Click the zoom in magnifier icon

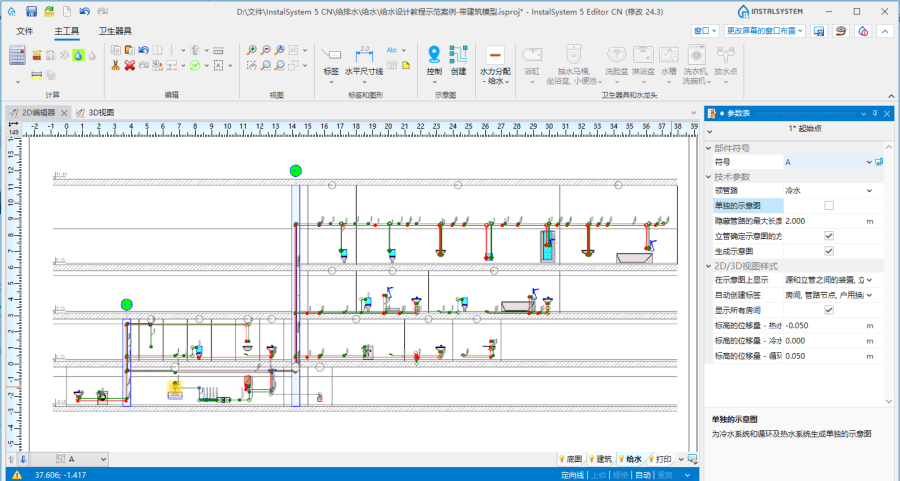point(252,49)
